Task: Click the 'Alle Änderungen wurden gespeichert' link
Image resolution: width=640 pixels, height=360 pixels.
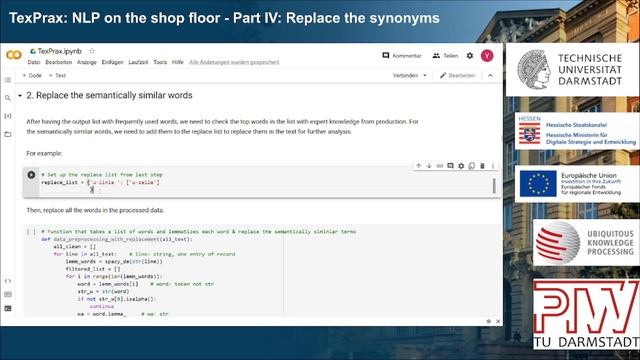Action: pos(234,62)
